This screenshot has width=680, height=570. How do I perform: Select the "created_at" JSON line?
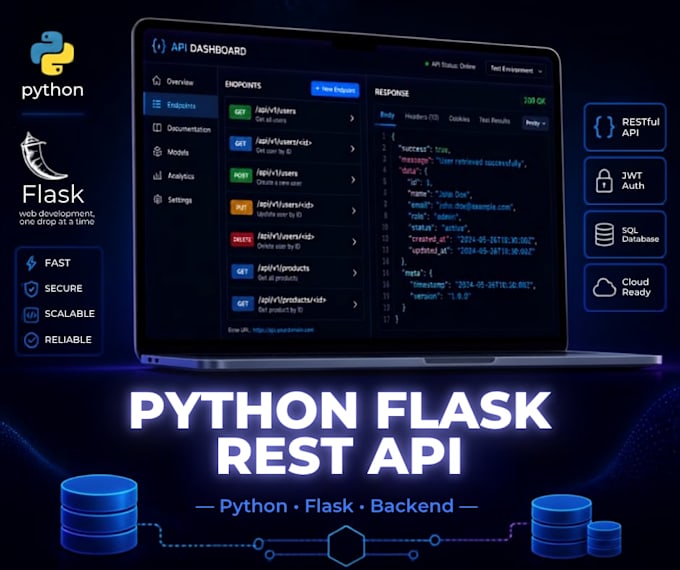(x=473, y=239)
